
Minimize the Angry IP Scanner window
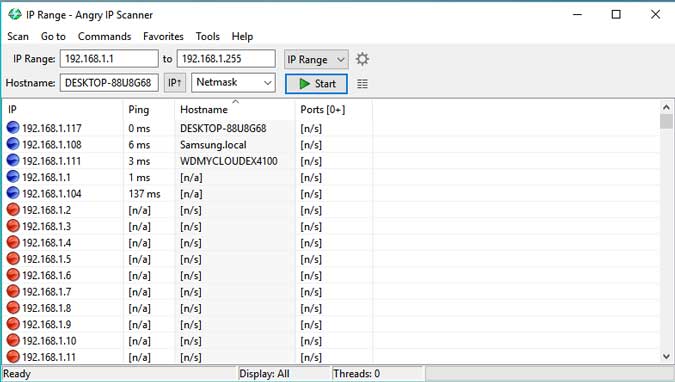pos(577,14)
